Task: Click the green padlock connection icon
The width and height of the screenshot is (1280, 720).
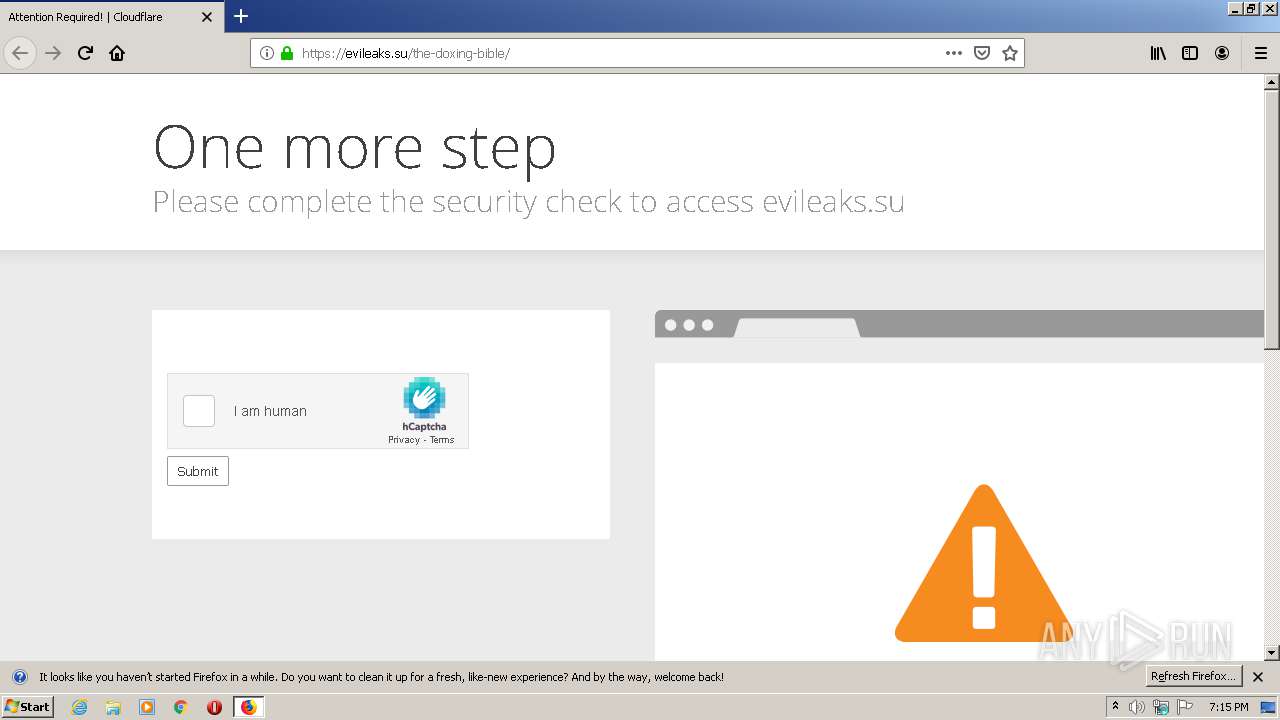Action: 287,53
